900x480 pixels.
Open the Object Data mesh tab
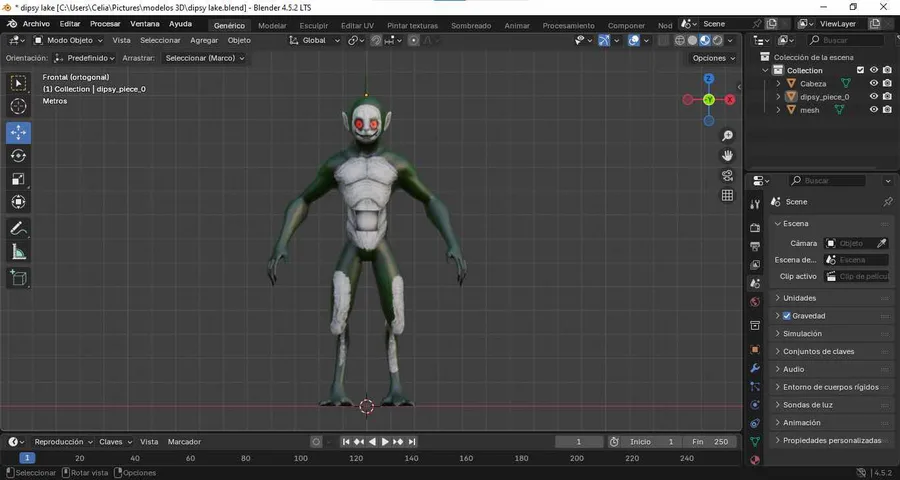tap(755, 442)
